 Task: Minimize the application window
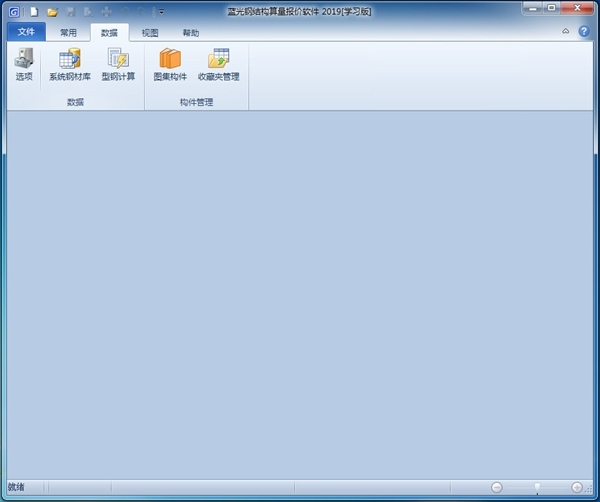point(533,8)
